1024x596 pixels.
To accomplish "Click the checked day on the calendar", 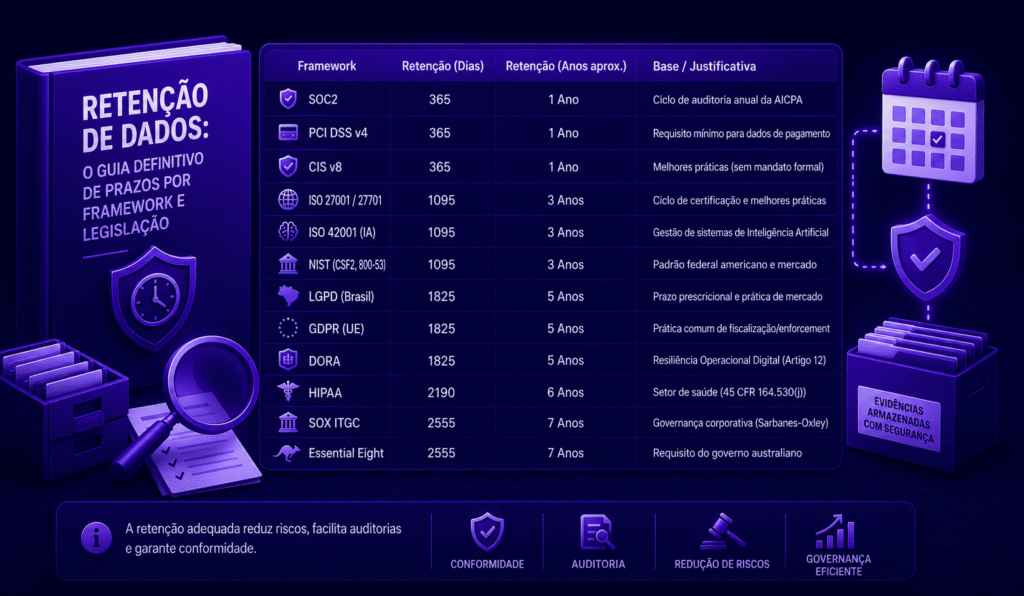I will 938,139.
